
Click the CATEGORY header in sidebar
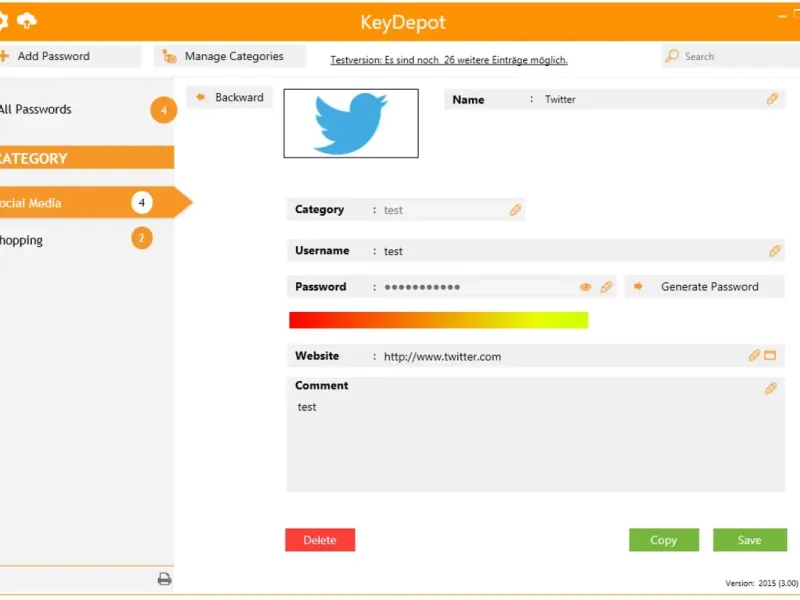87,158
